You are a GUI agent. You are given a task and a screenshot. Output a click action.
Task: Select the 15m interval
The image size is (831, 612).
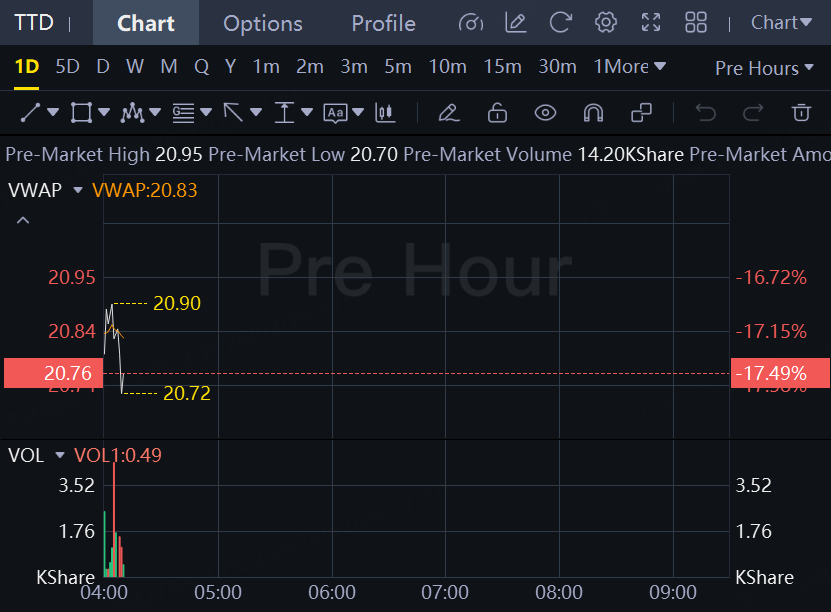click(x=502, y=67)
